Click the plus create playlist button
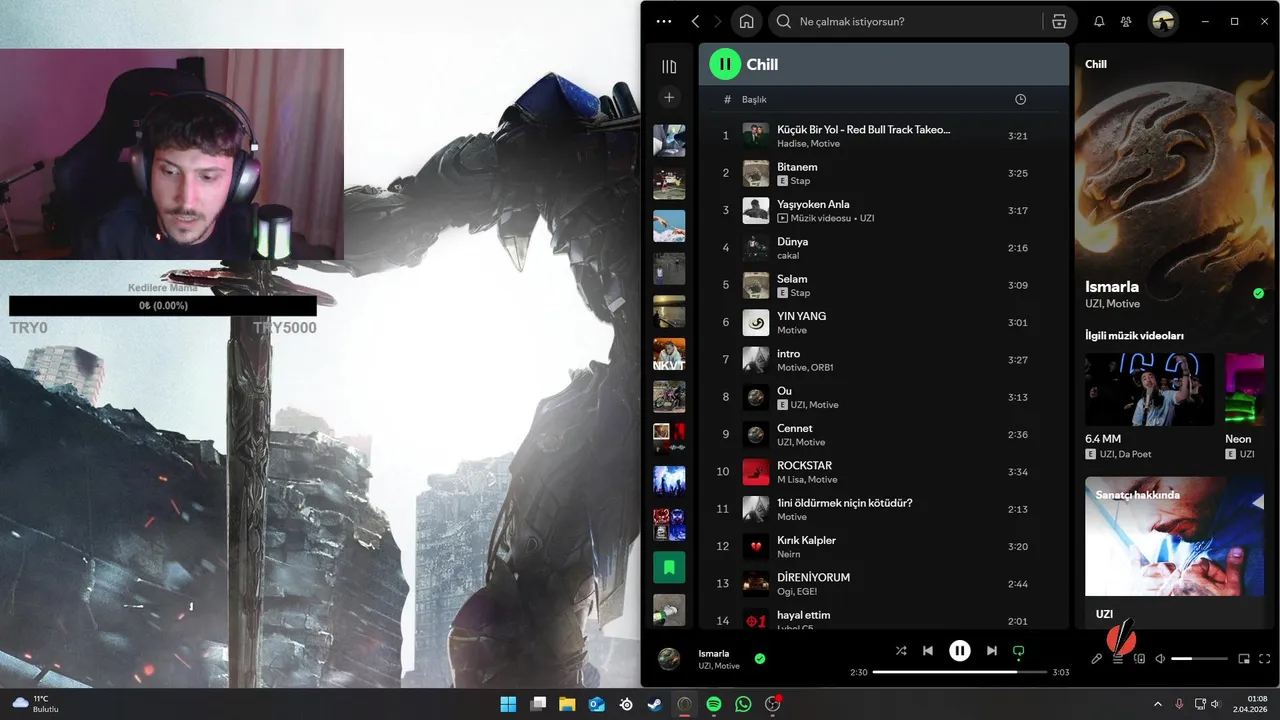Viewport: 1280px width, 720px height. (669, 97)
